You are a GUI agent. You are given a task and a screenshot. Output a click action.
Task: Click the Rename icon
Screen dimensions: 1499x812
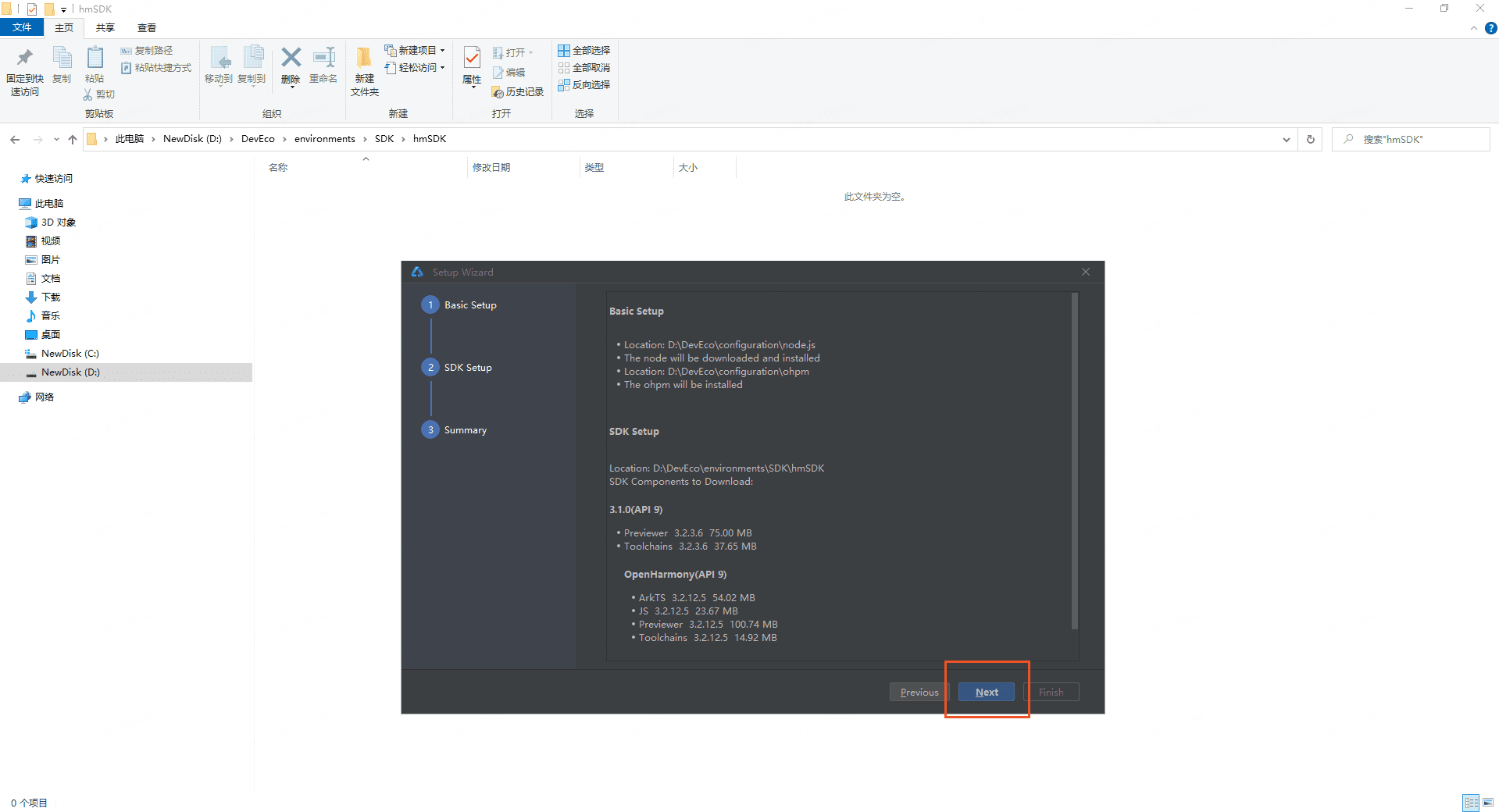point(323,59)
